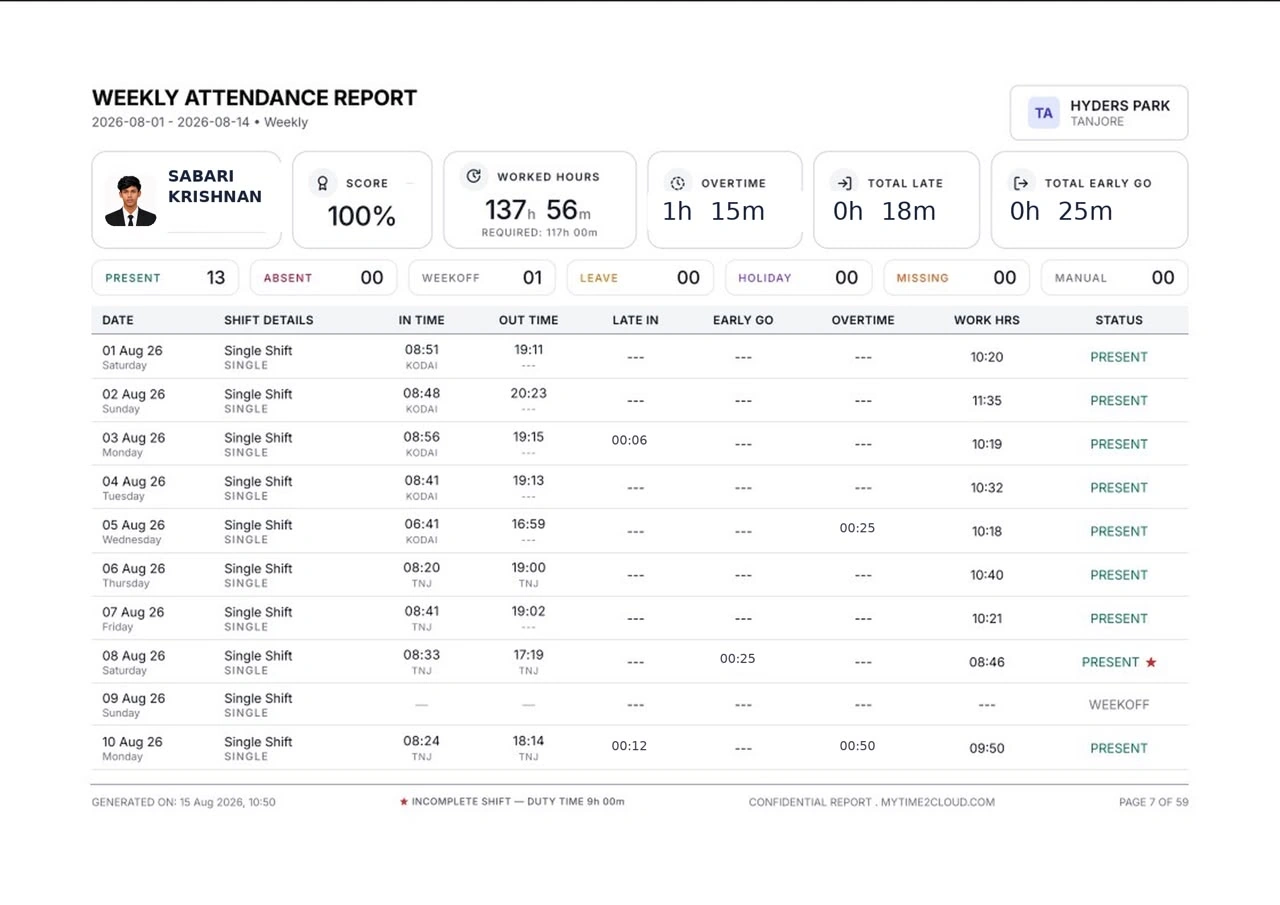Click in time 06:41 on 05 Aug

click(x=422, y=524)
